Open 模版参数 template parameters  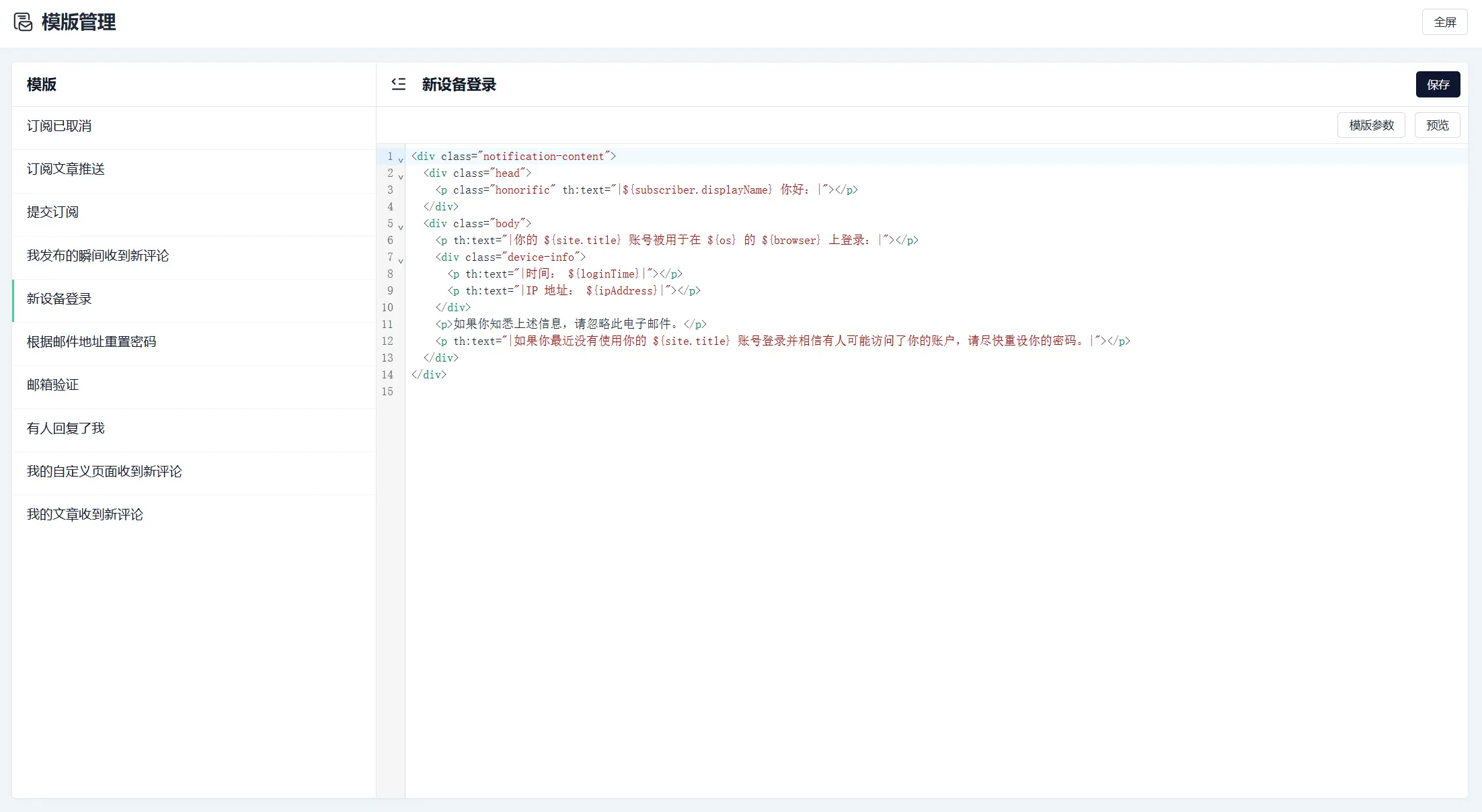point(1371,125)
